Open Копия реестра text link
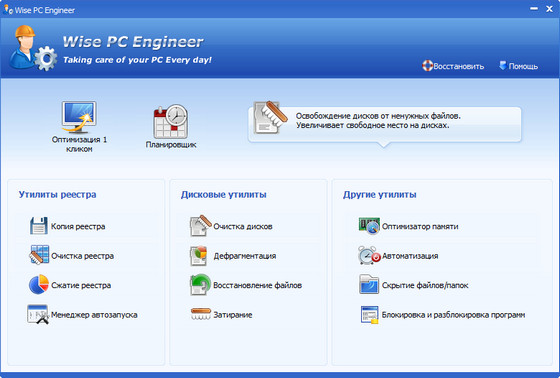 pyautogui.click(x=78, y=227)
